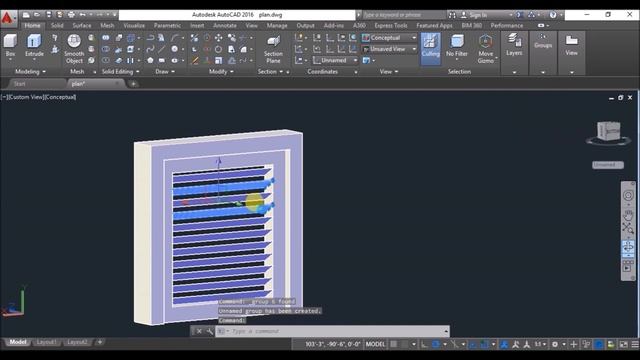640x360 pixels.
Task: Activate the Smooth Object tool
Action: click(x=74, y=49)
